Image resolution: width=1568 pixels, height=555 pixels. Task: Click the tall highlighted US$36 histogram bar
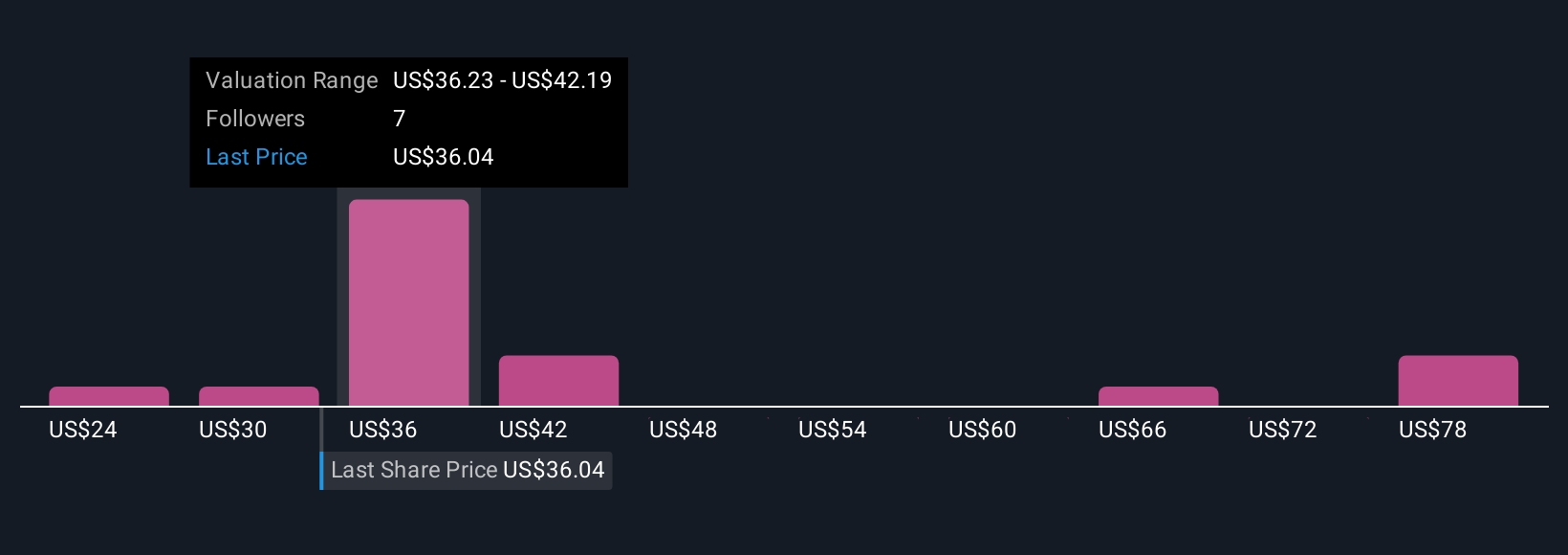pyautogui.click(x=408, y=302)
